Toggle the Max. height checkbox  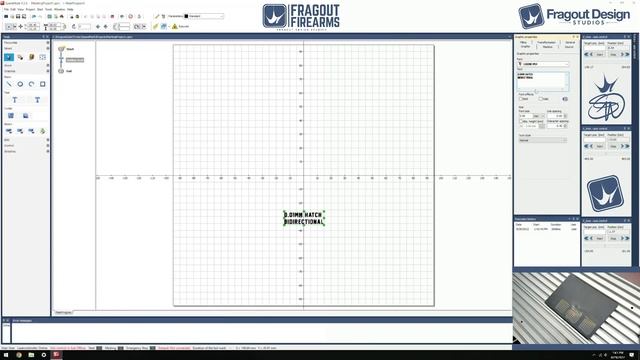pos(521,121)
